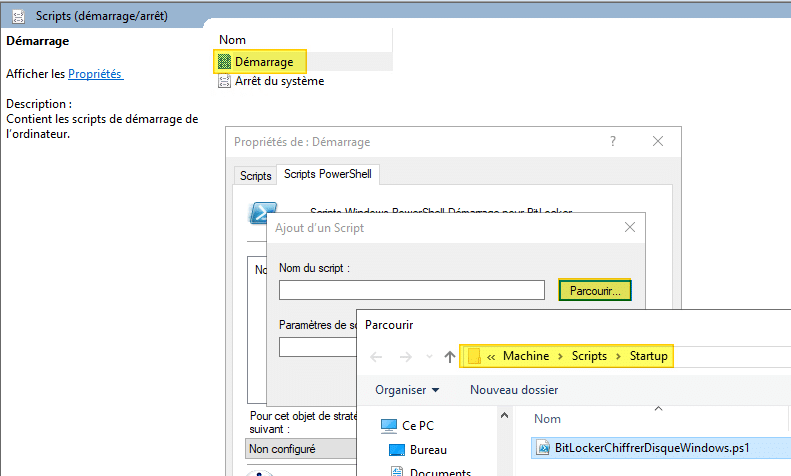Click the Nom du script input field

(412, 290)
